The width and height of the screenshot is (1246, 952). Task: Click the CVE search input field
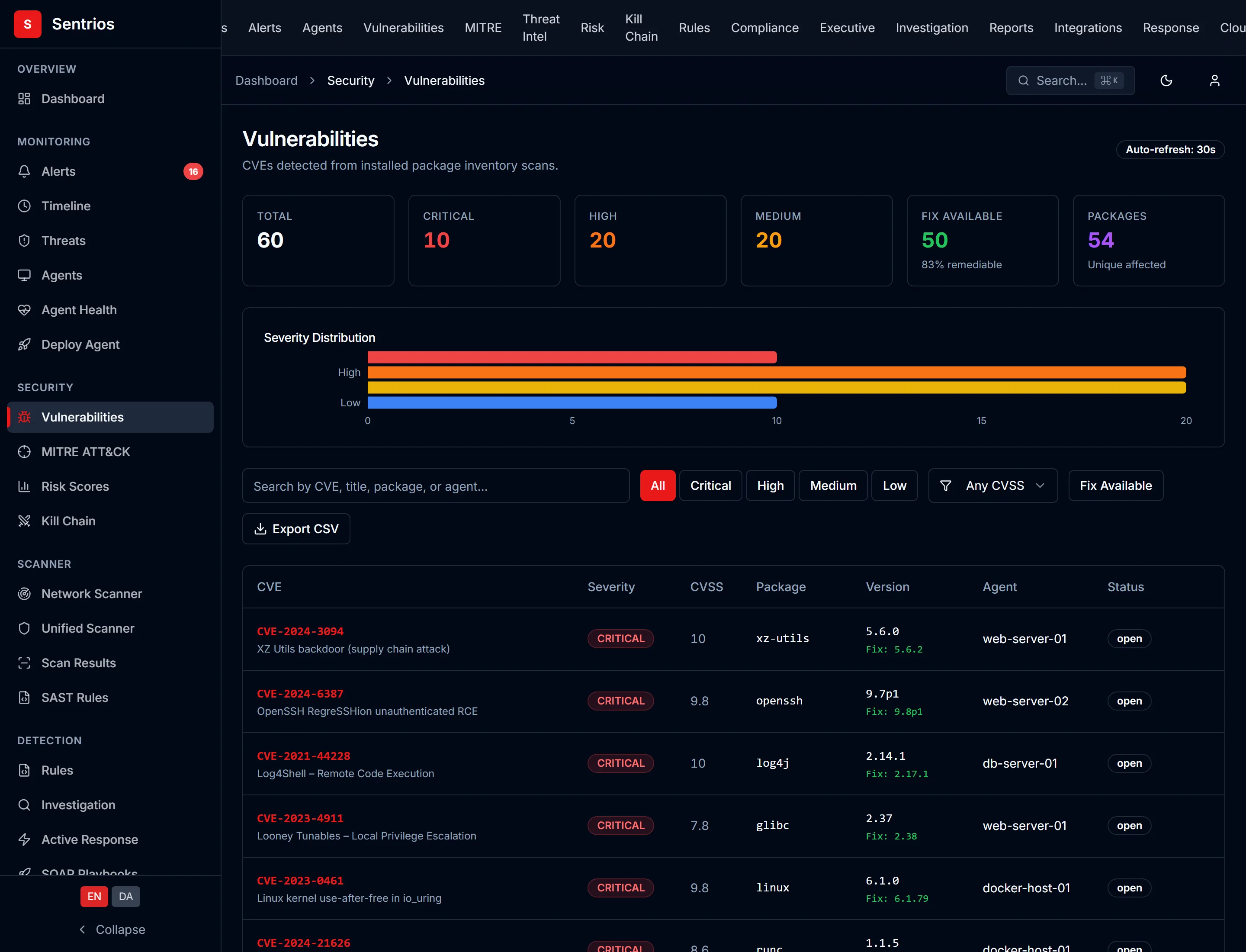pos(436,486)
